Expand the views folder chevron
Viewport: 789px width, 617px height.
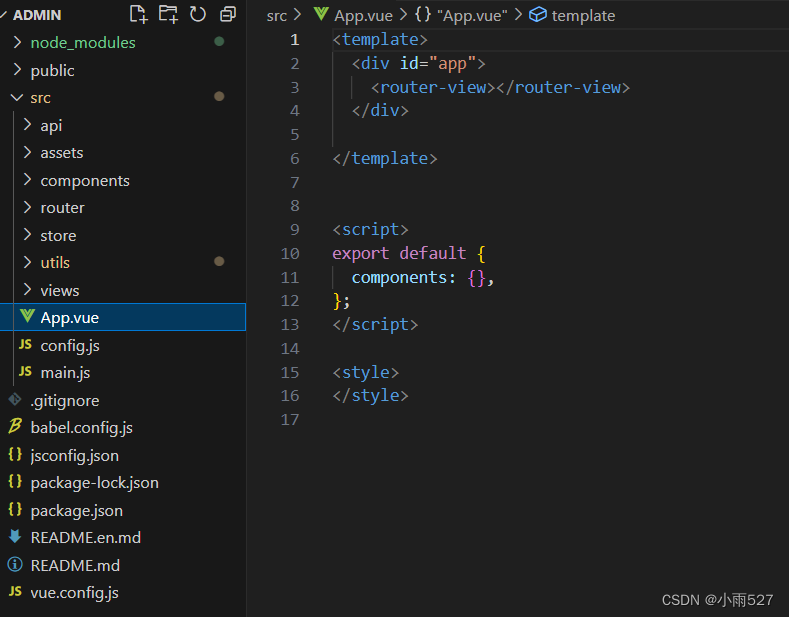(27, 289)
